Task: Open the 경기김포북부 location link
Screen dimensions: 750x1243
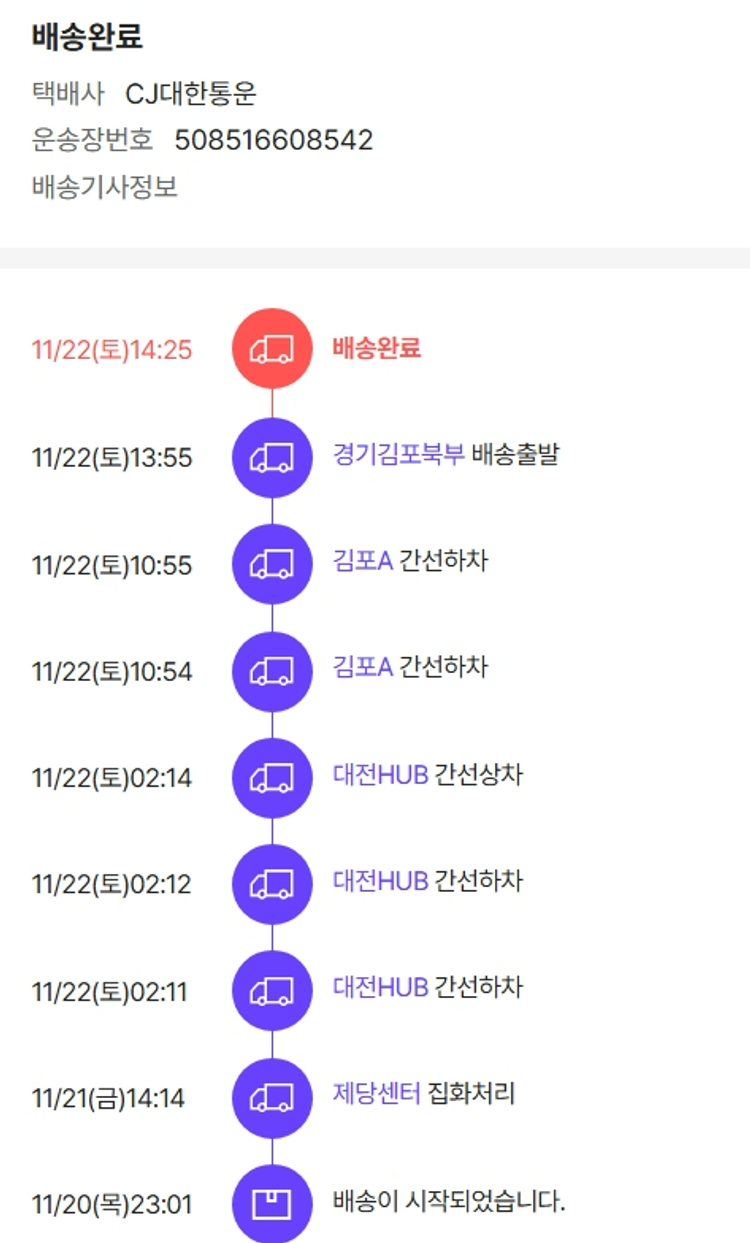Action: (x=398, y=454)
